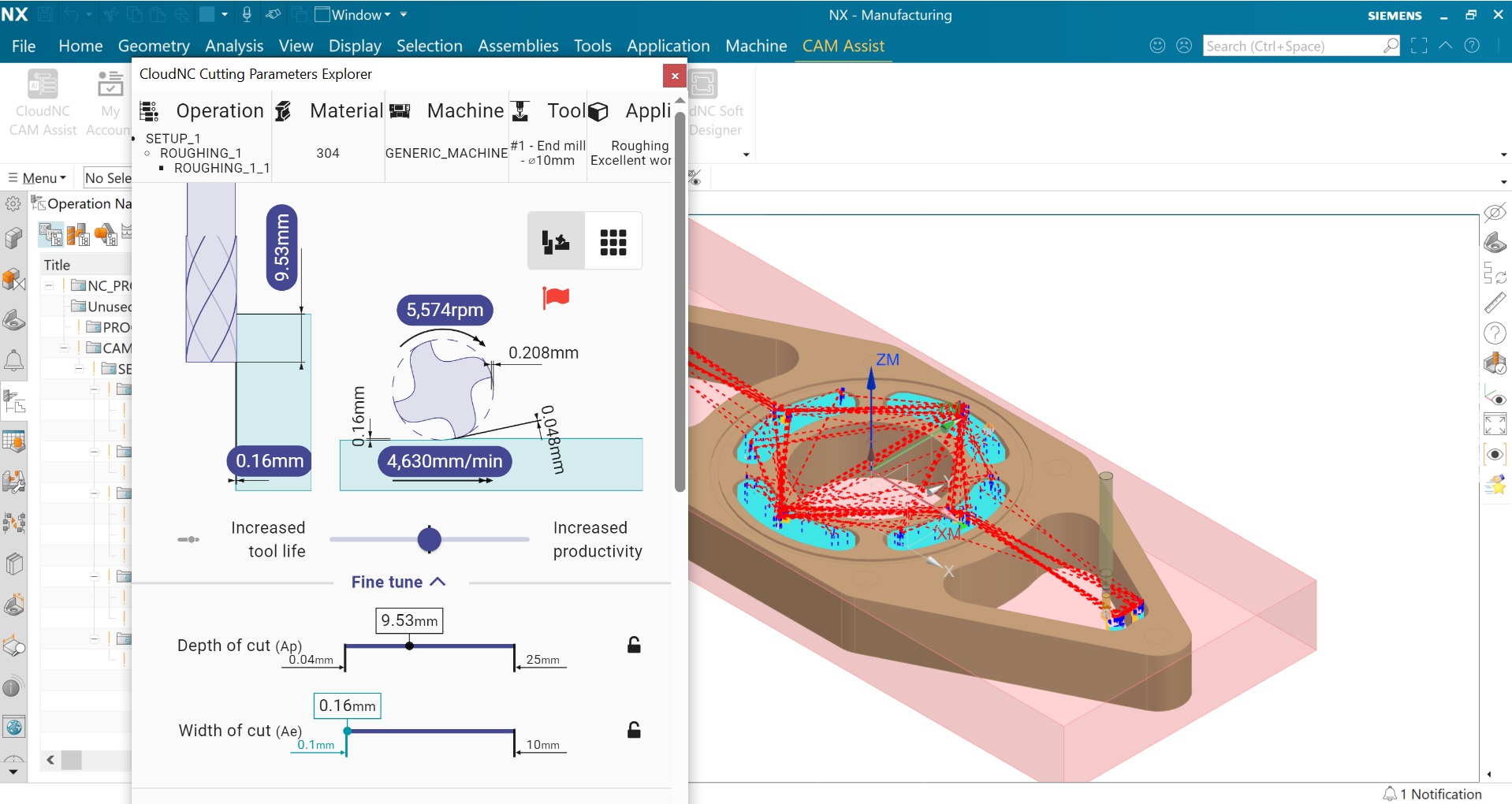The height and width of the screenshot is (804, 1512).
Task: Toggle the Width of cut lock
Action: [634, 730]
